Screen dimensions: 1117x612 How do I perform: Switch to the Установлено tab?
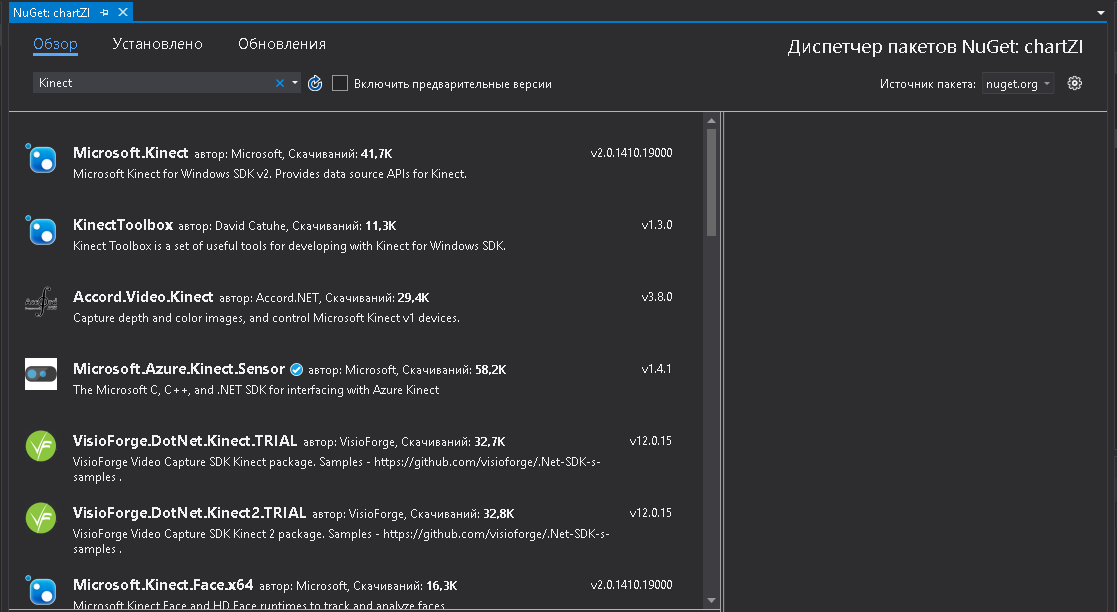tap(157, 44)
